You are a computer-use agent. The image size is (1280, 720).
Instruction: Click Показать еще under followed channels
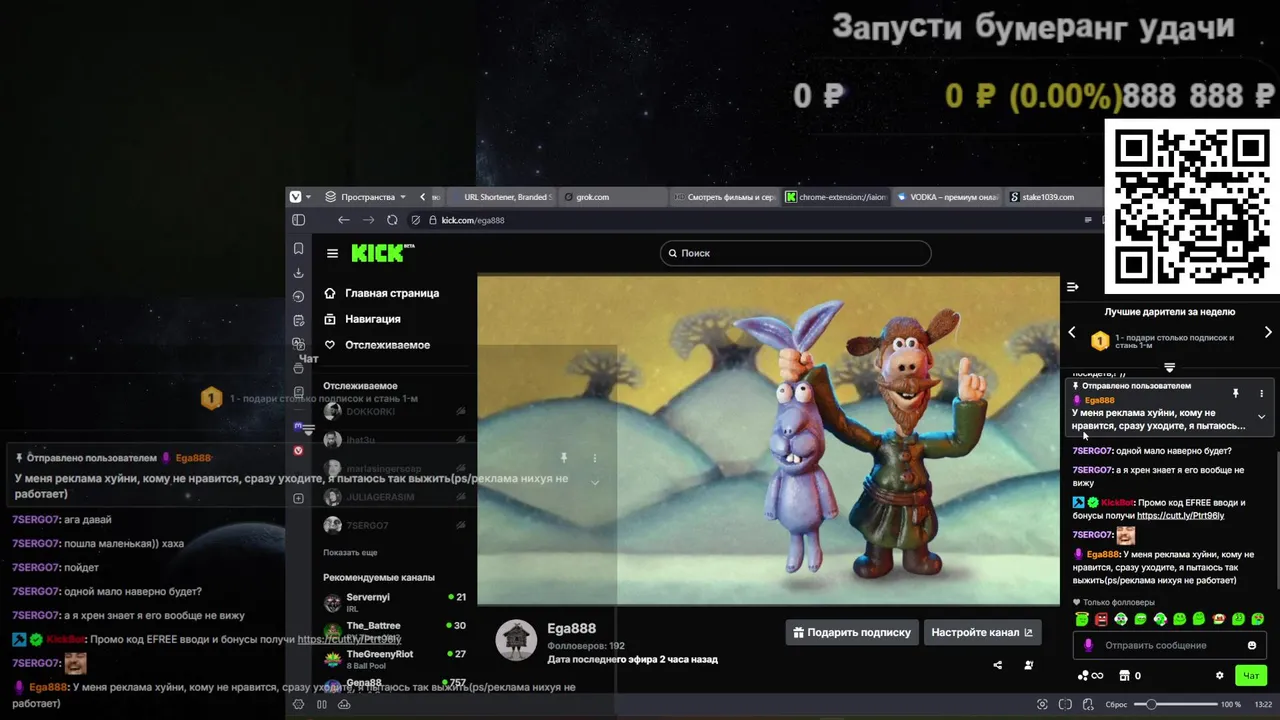pyautogui.click(x=350, y=552)
